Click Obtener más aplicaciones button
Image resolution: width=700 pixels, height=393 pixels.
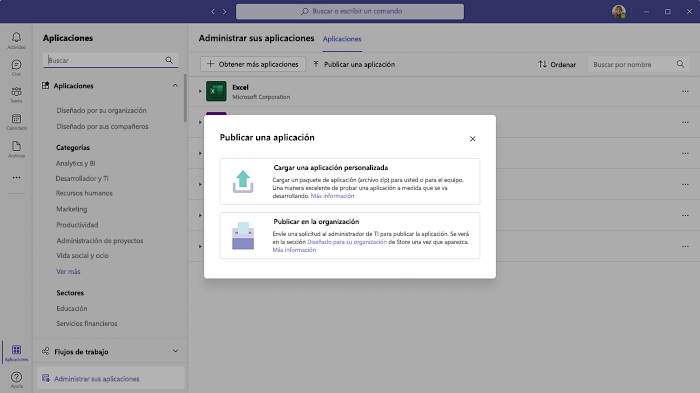253,64
